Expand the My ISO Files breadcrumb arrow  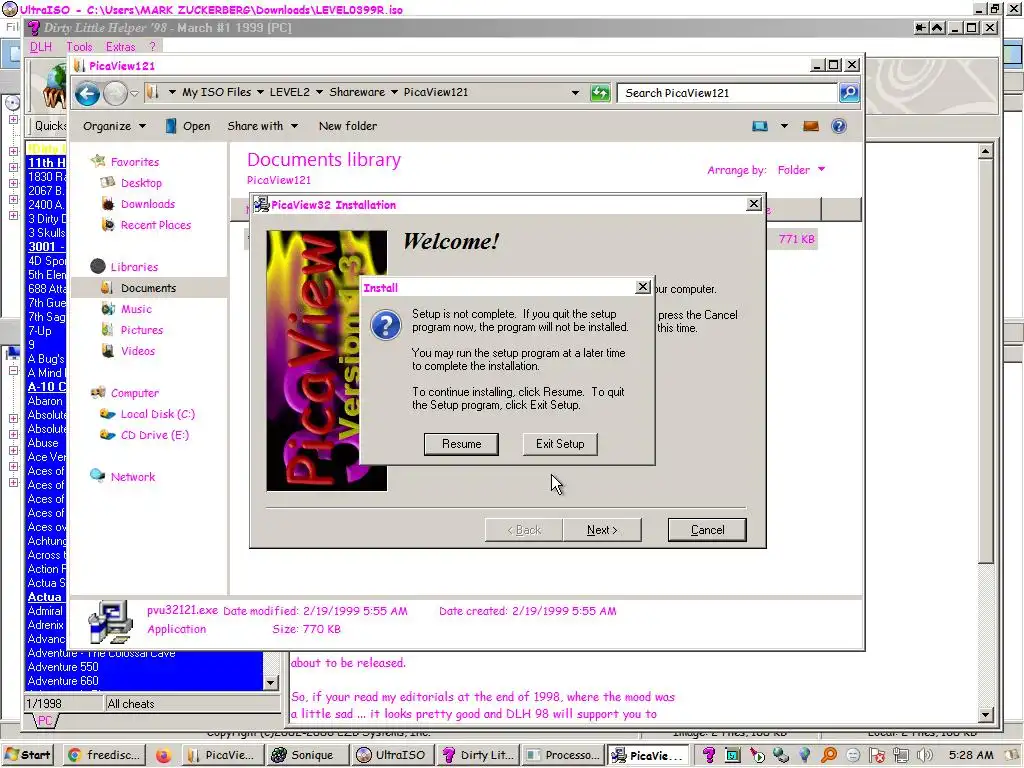260,92
